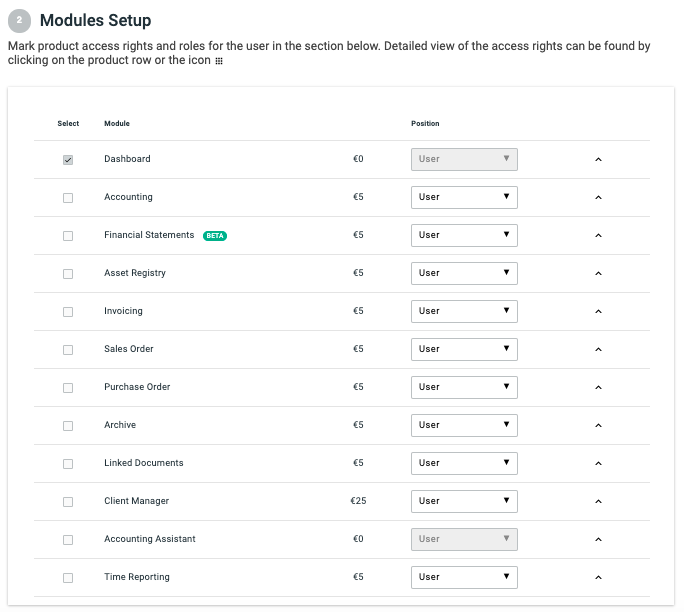Check the Asset Registry module checkbox
684x612 pixels.
pos(68,274)
